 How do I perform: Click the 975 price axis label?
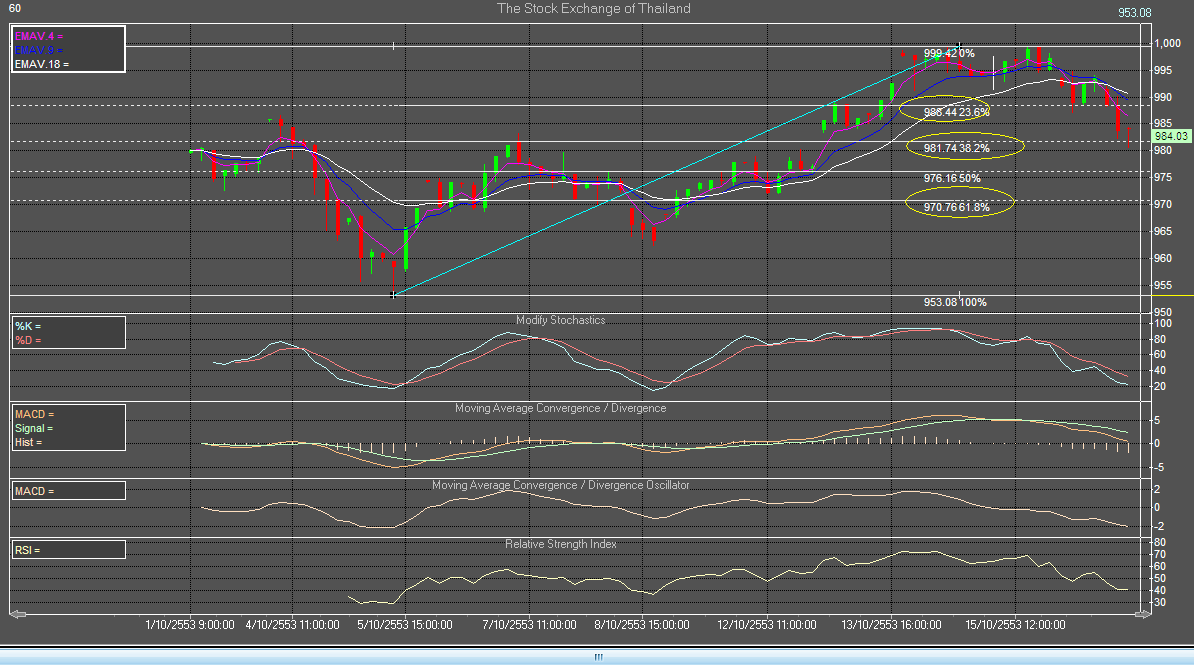(1162, 177)
